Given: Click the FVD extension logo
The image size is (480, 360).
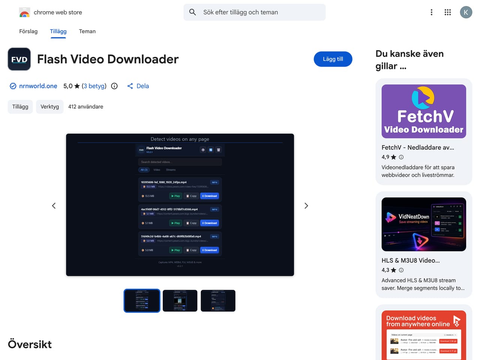Looking at the screenshot, I should (19, 59).
